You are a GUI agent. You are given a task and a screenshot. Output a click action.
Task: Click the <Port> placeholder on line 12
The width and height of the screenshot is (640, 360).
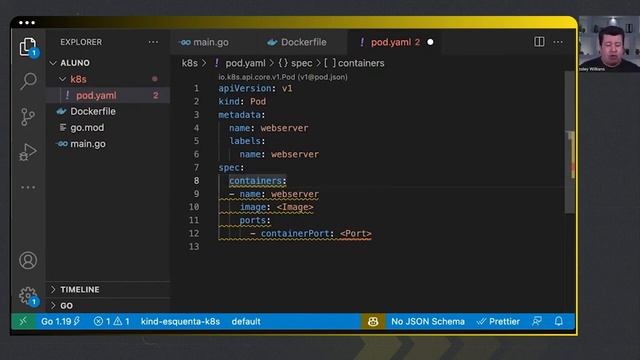(356, 233)
